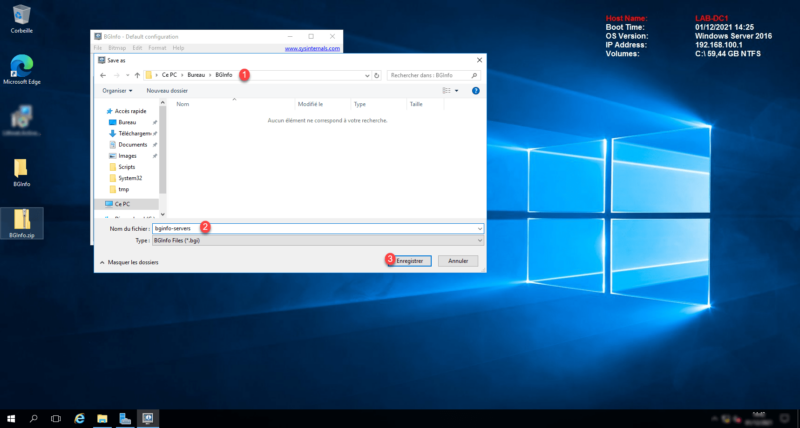The height and width of the screenshot is (428, 800).
Task: Click Ce PC in the address breadcrumb
Action: [x=169, y=75]
